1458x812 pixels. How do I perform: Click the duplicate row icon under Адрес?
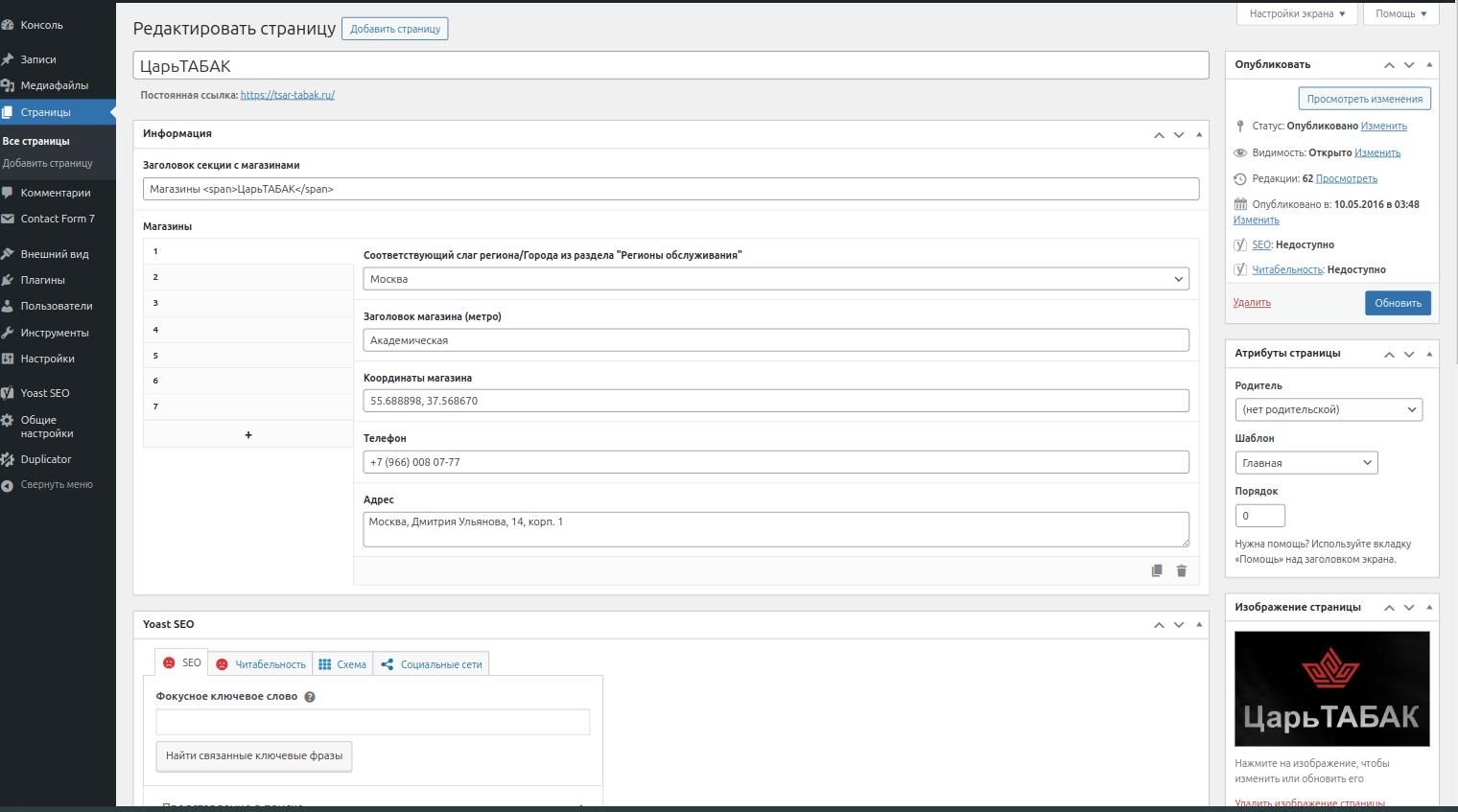pos(1157,570)
